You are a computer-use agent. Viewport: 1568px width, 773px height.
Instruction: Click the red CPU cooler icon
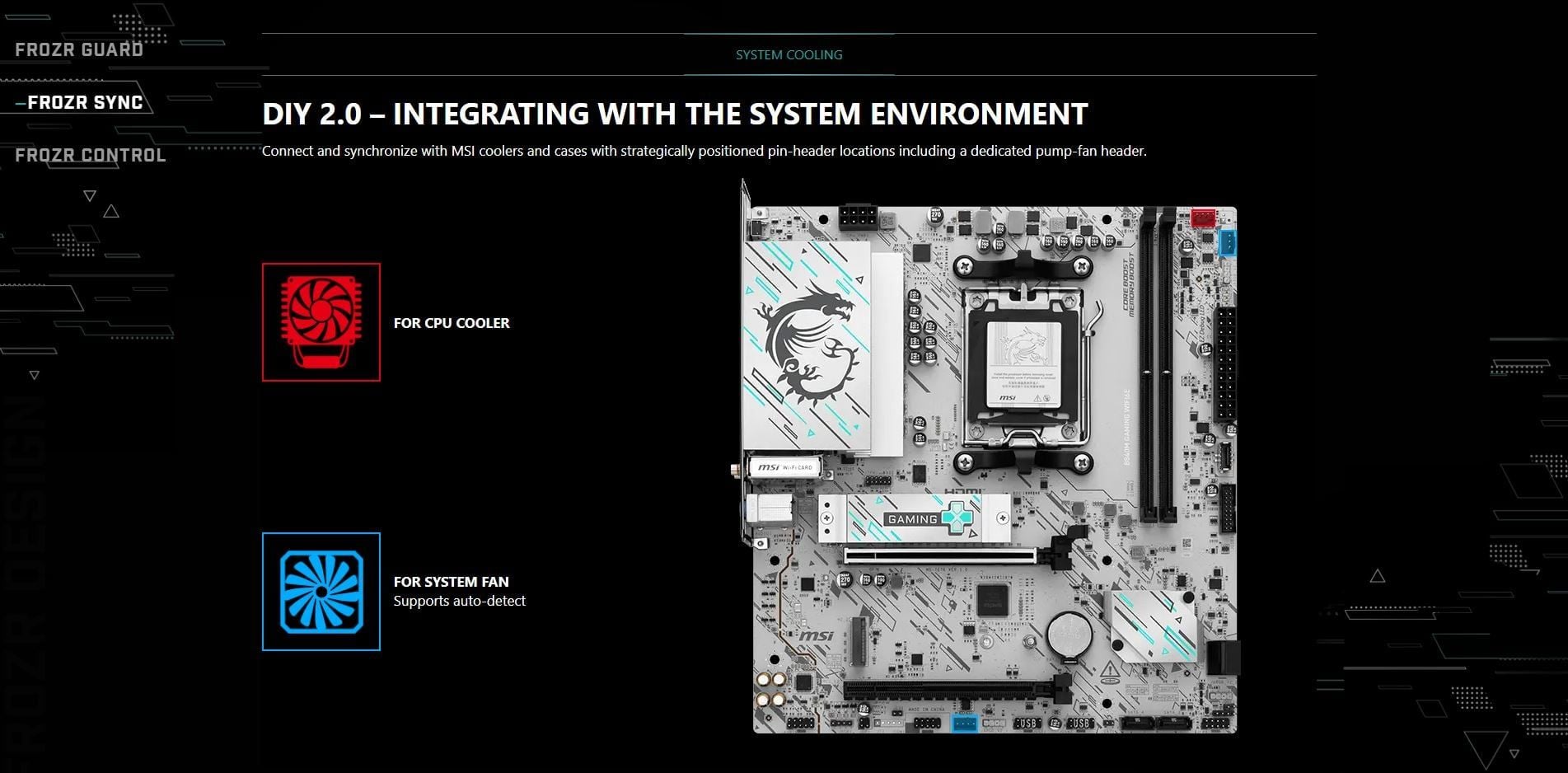click(x=321, y=322)
